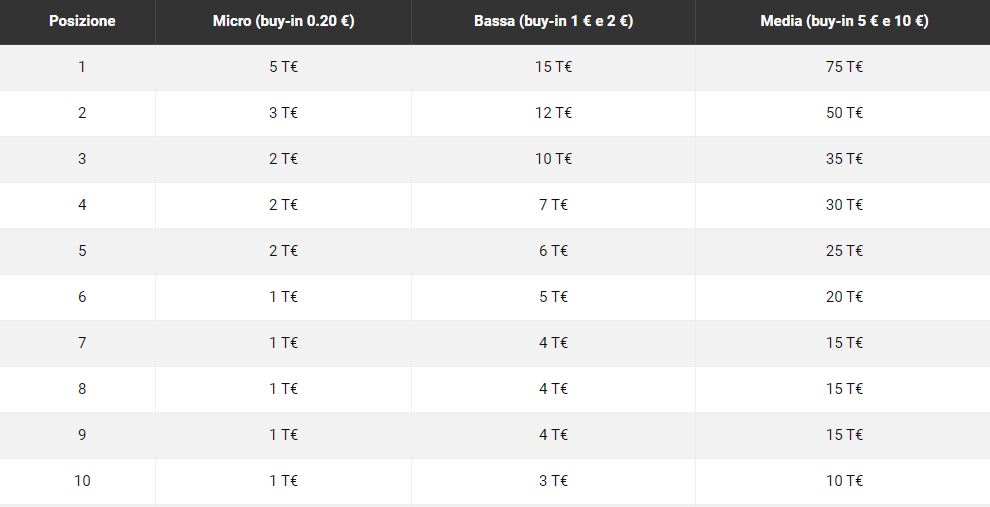The width and height of the screenshot is (990, 507).
Task: Click the Posizione column header
Action: pyautogui.click(x=82, y=21)
